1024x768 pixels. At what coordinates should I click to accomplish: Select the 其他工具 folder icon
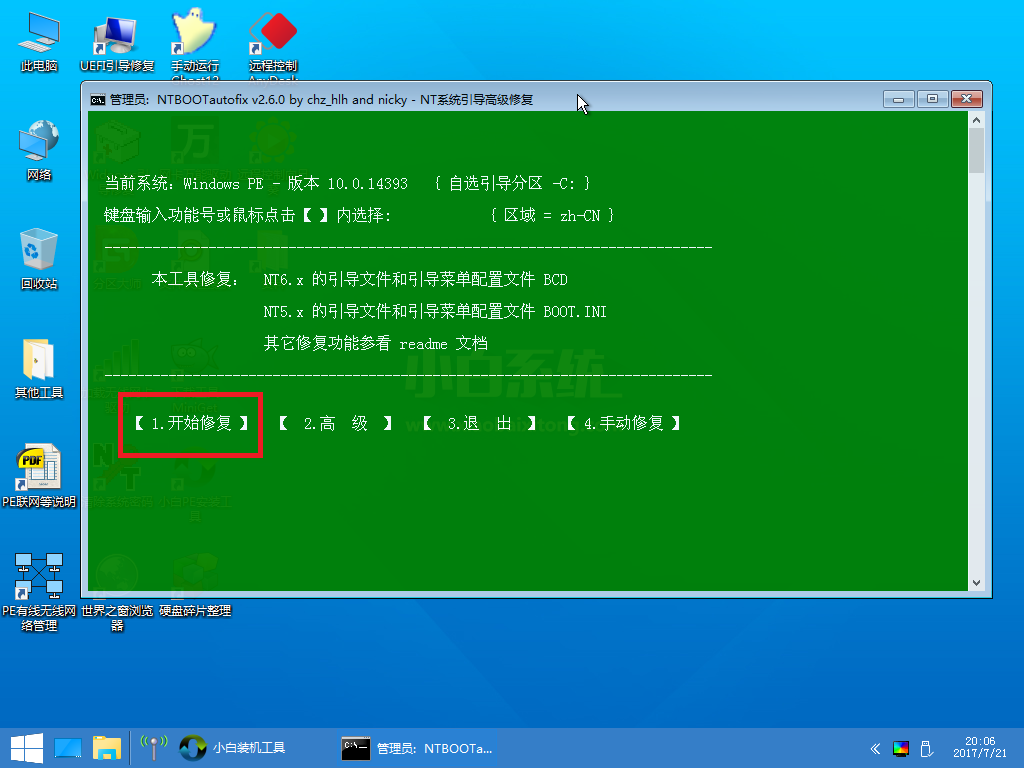(x=39, y=368)
